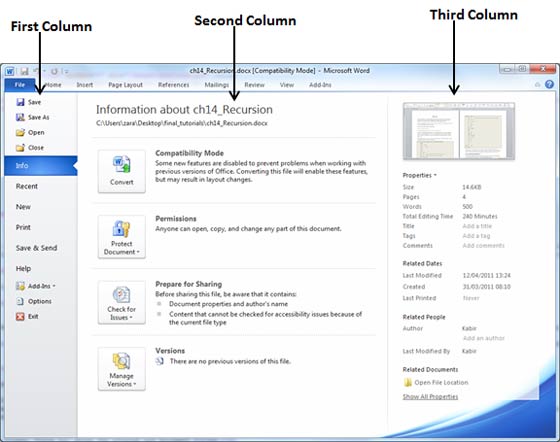
Task: Expand the Properties dropdown arrow
Action: [x=435, y=175]
